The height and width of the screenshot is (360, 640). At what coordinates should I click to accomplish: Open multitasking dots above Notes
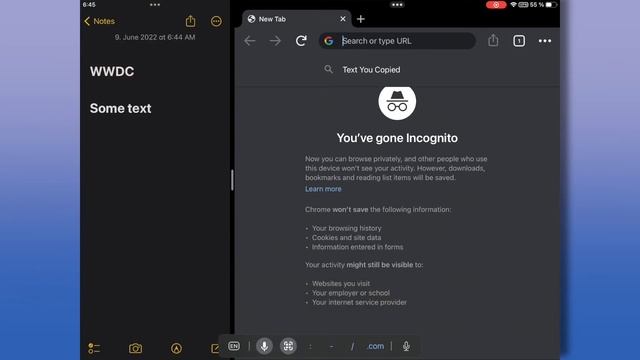point(155,5)
